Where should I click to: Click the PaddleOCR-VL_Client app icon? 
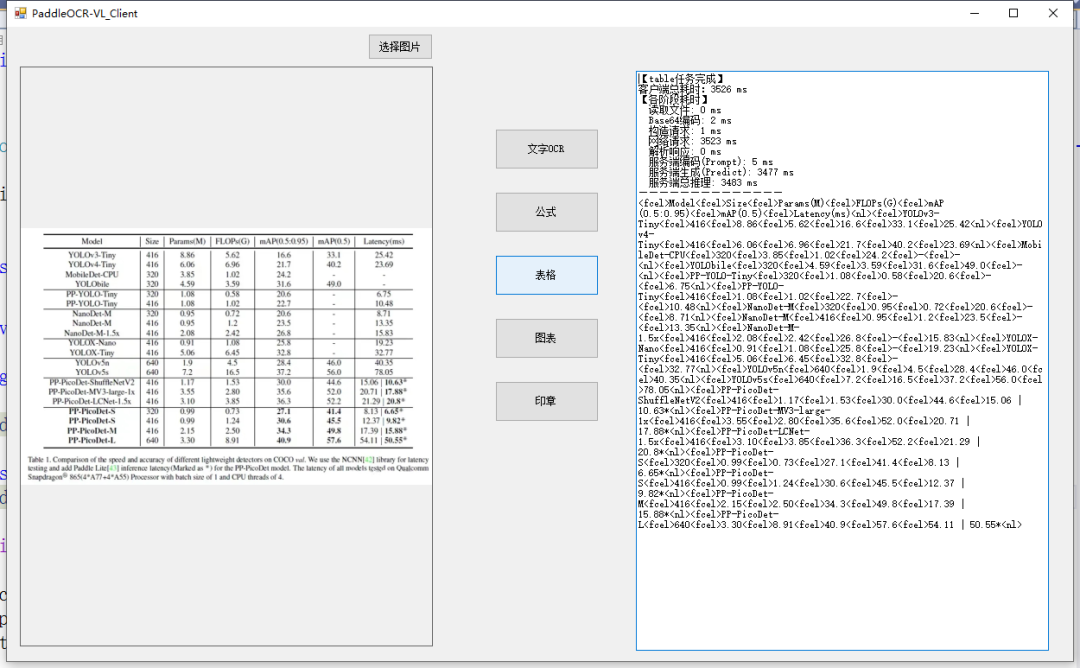pos(20,13)
